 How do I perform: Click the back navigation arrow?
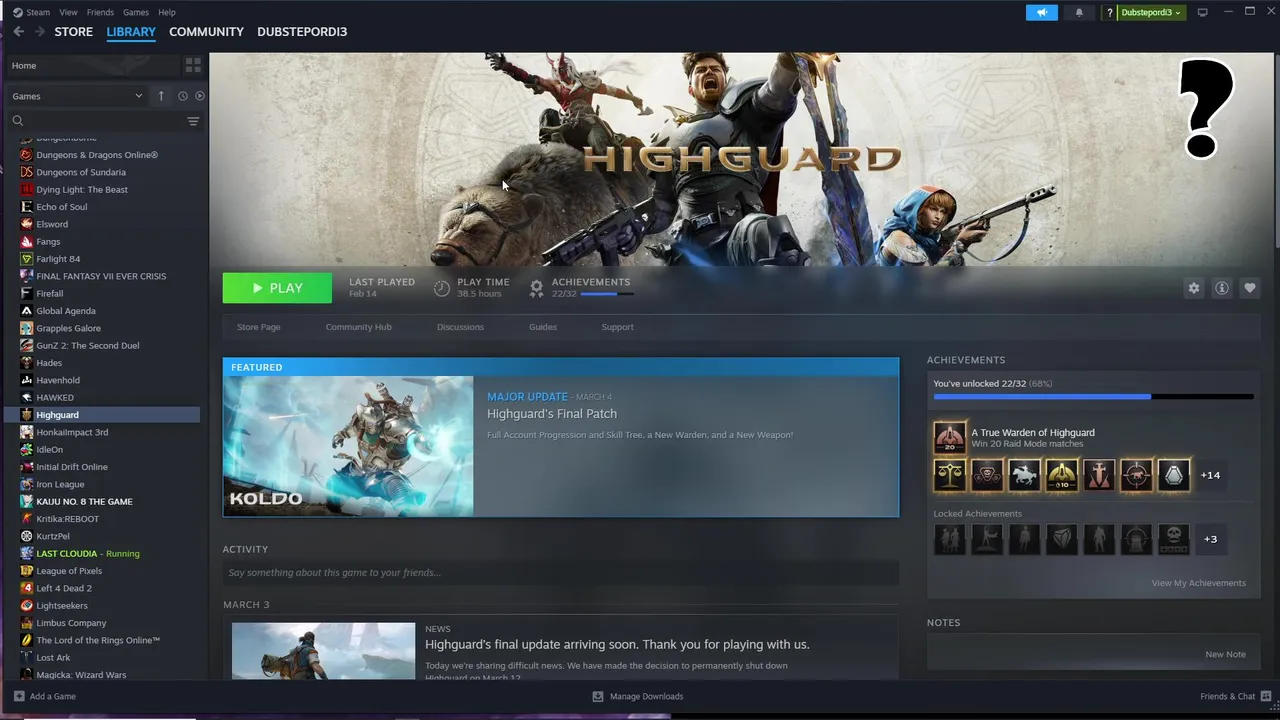pyautogui.click(x=18, y=32)
